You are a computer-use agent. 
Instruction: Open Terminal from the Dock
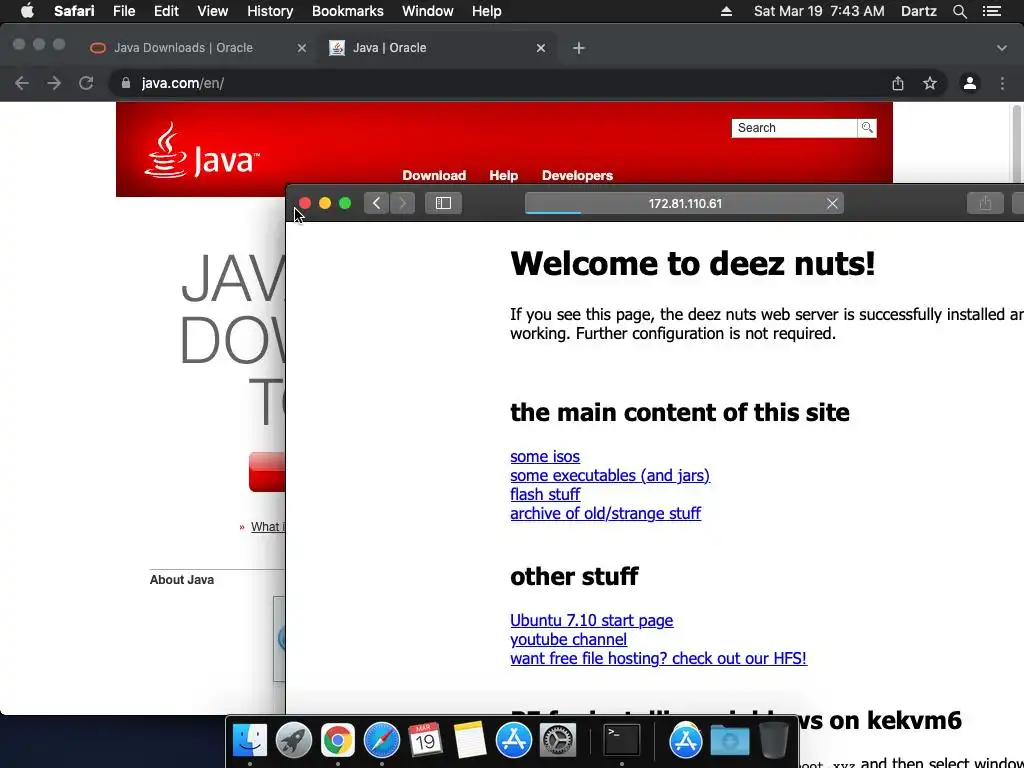coord(621,741)
